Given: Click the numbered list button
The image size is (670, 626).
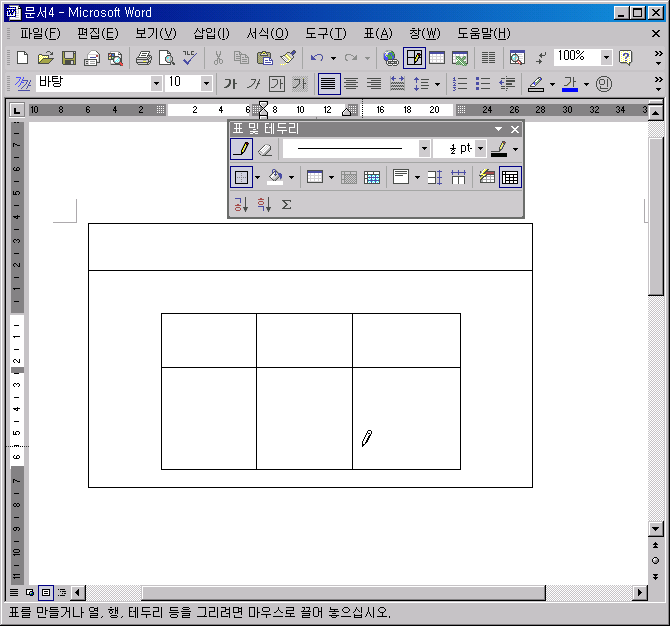Looking at the screenshot, I should click(x=460, y=84).
